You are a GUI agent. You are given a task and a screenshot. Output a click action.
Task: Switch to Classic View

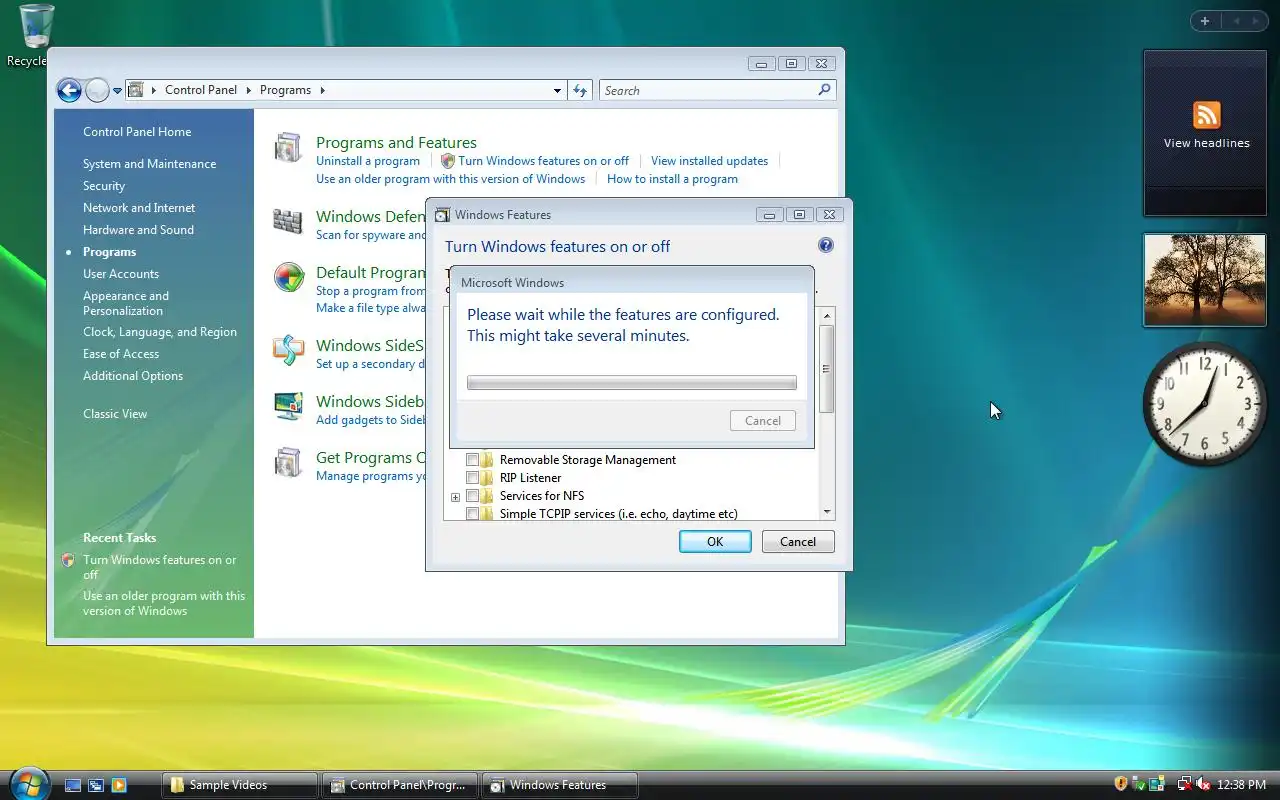[115, 414]
